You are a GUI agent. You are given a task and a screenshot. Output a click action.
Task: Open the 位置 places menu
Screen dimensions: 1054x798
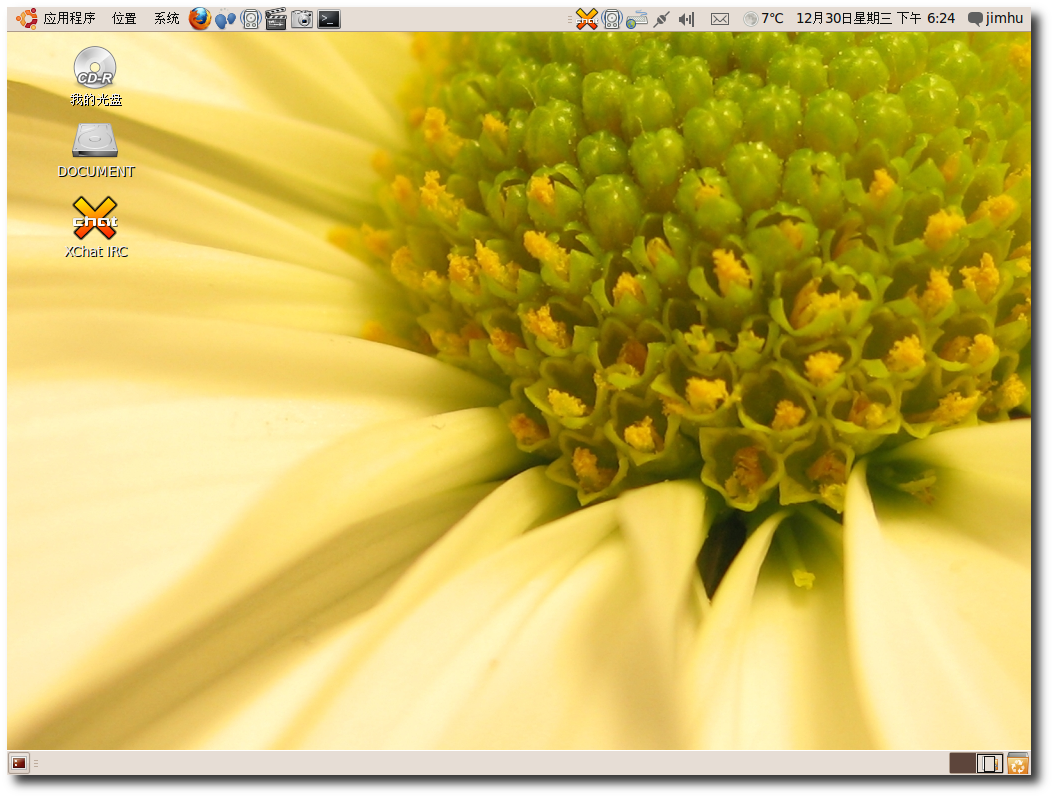[124, 18]
